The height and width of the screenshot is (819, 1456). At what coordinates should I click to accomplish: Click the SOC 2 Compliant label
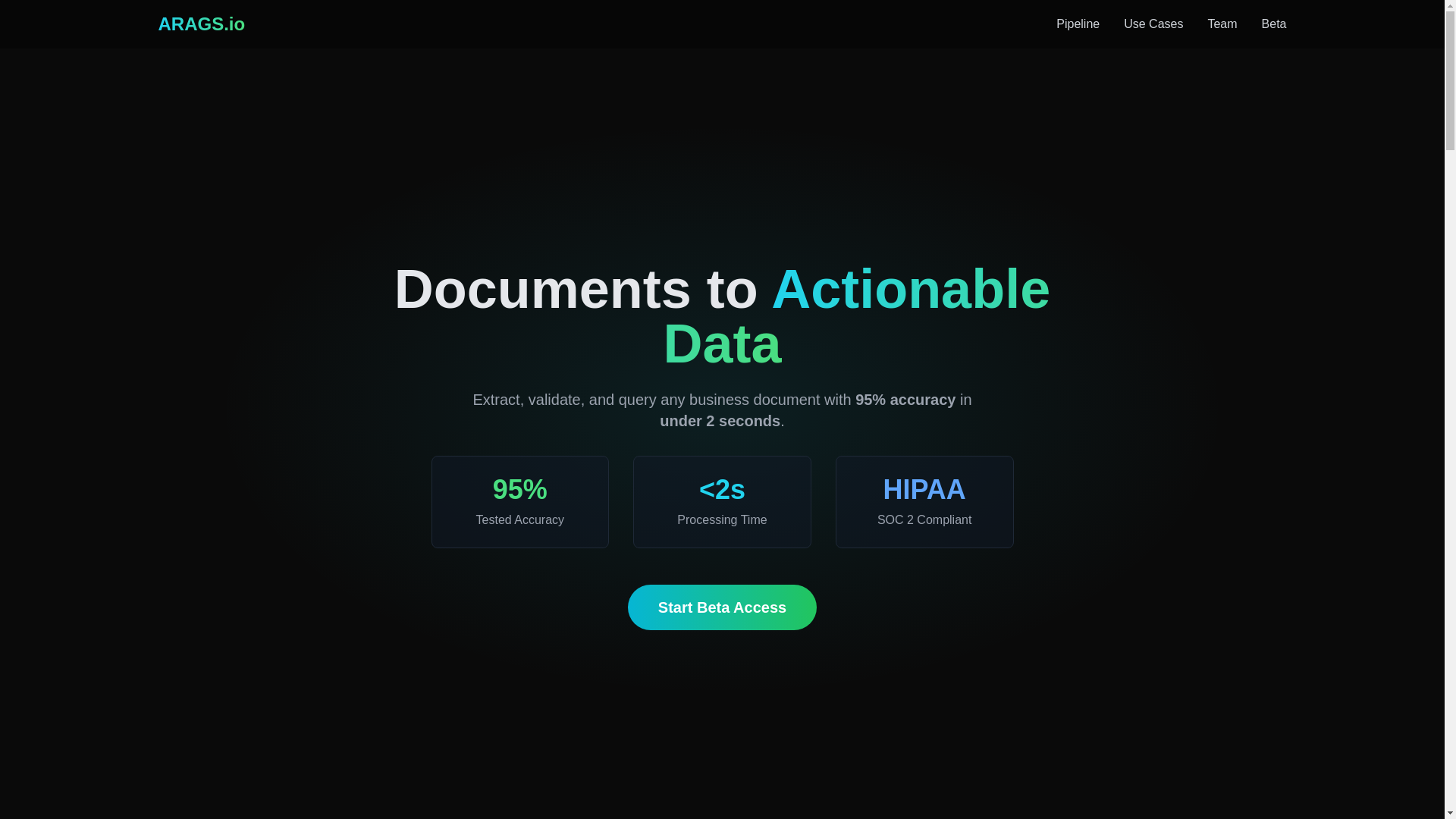coord(924,520)
